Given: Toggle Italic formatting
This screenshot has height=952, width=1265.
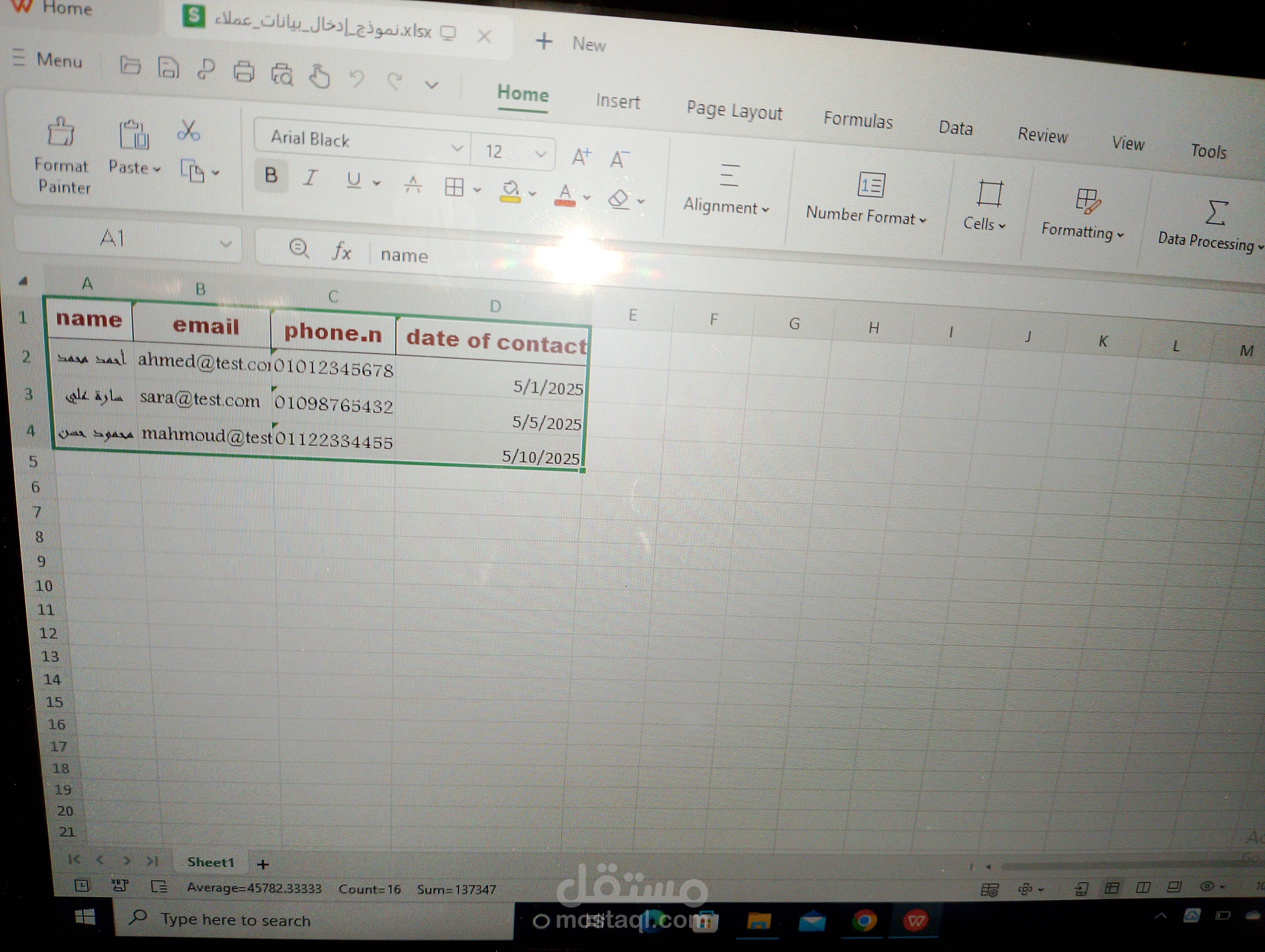Looking at the screenshot, I should click(x=310, y=178).
